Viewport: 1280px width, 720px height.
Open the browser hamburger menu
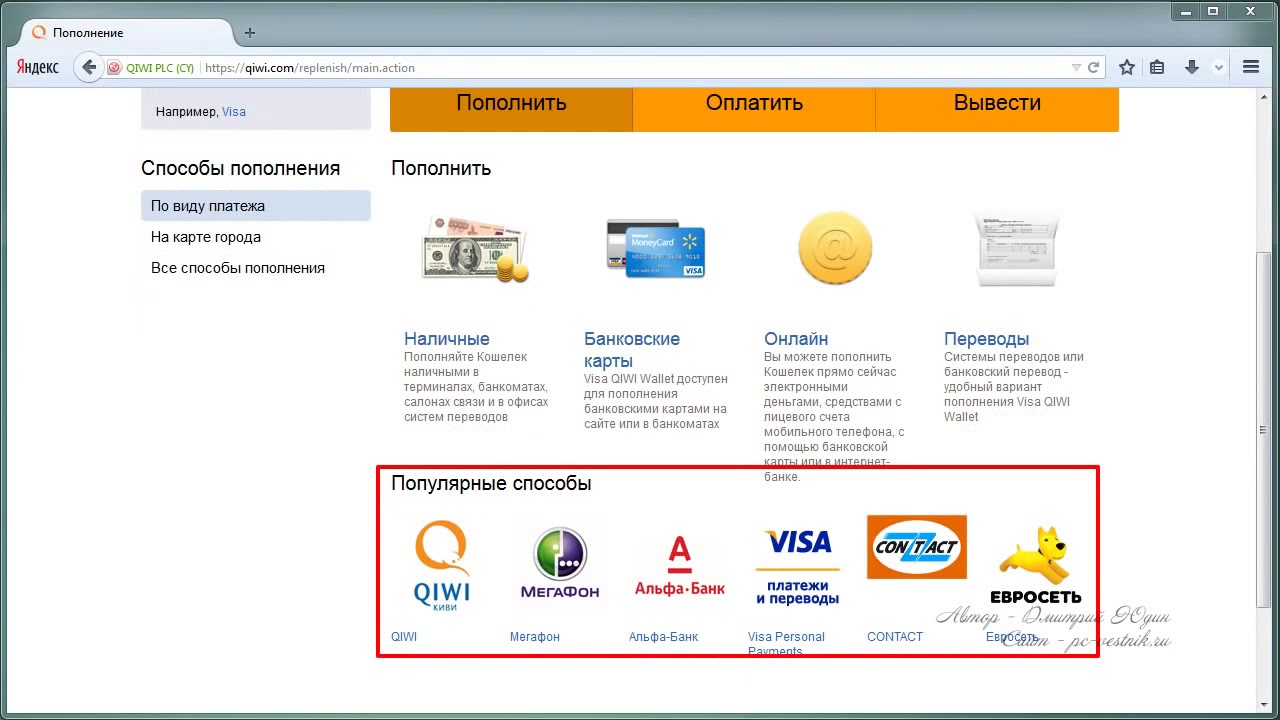pyautogui.click(x=1251, y=68)
